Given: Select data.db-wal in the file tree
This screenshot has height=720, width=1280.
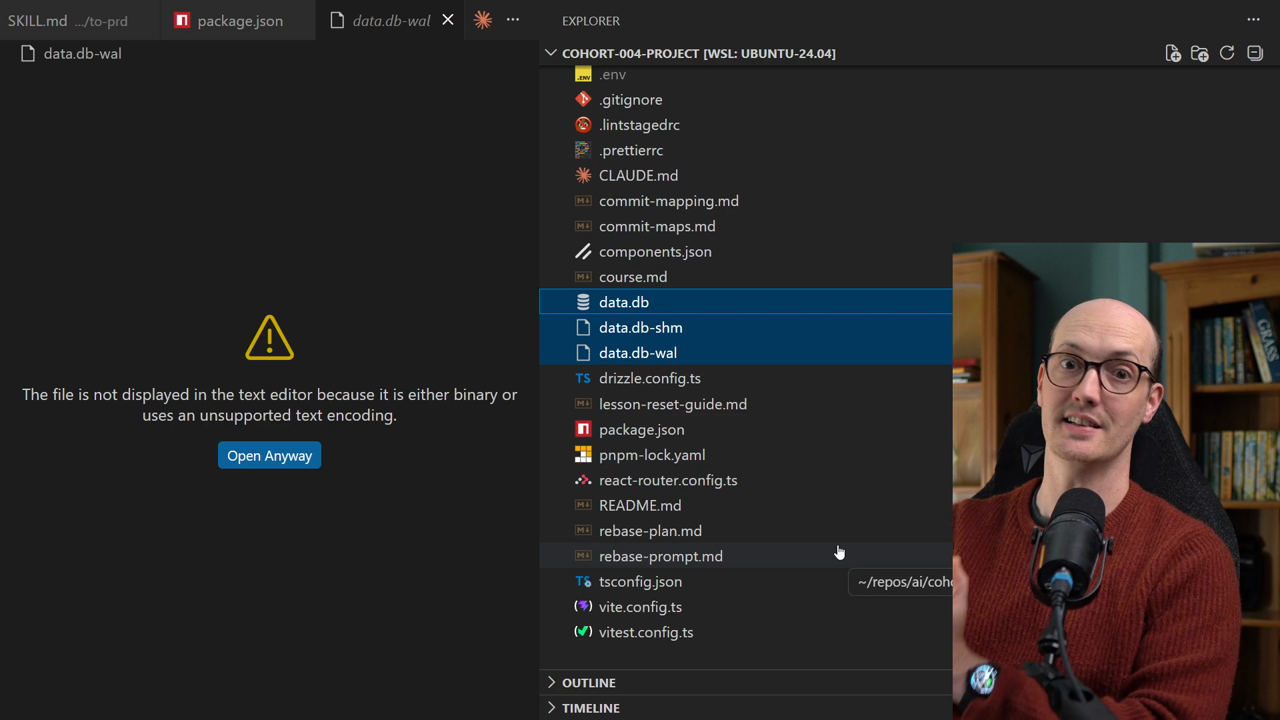Looking at the screenshot, I should (638, 353).
